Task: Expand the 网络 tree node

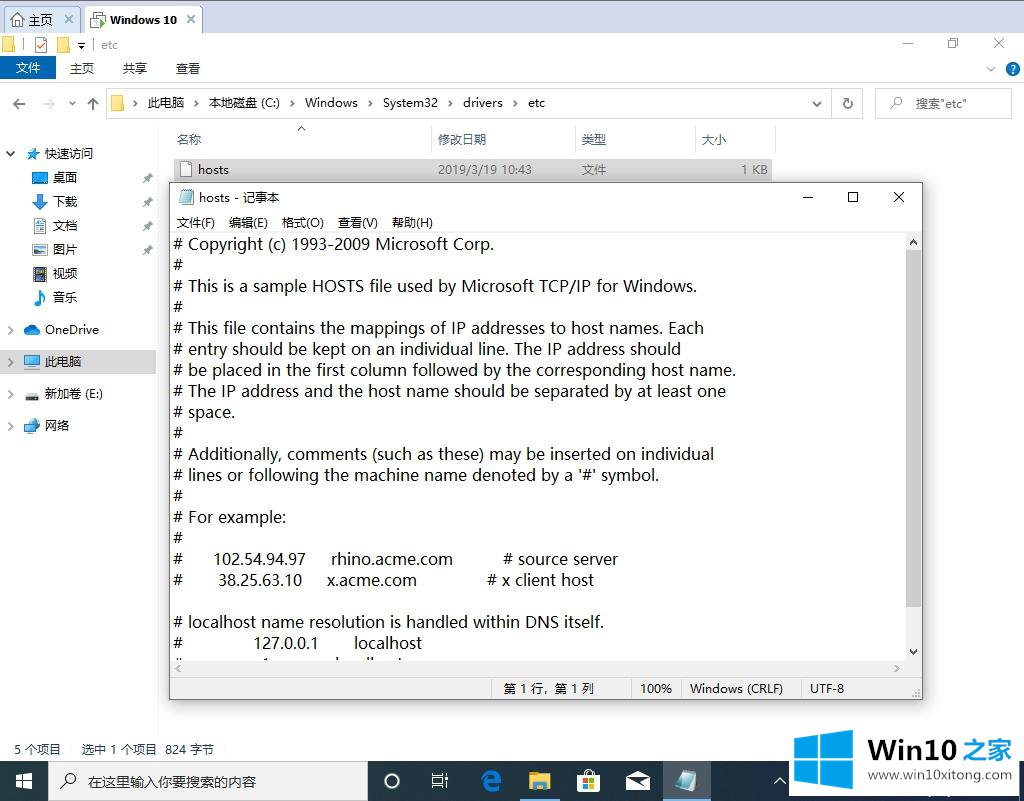Action: click(11, 426)
